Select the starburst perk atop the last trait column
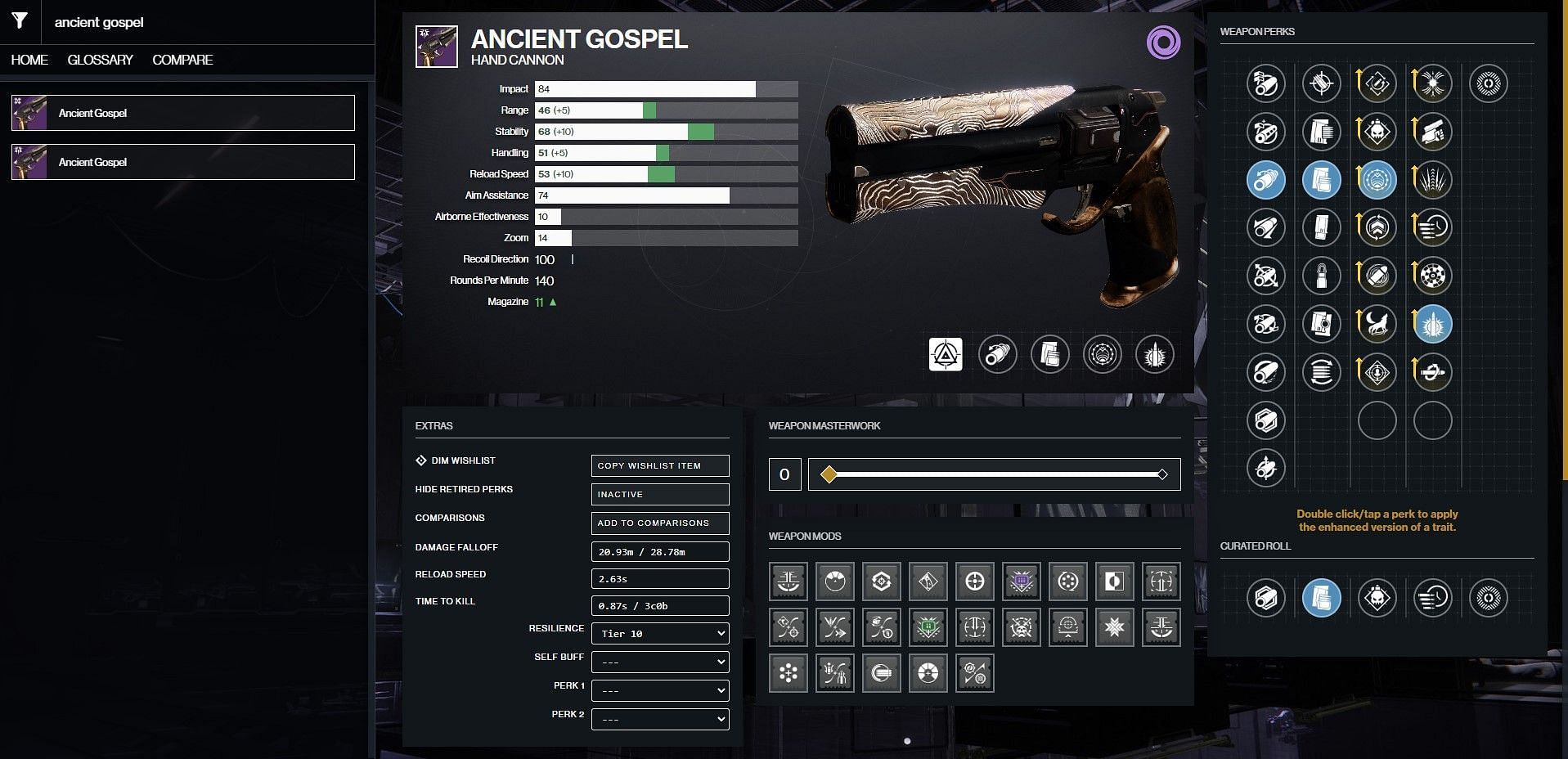 (x=1433, y=83)
